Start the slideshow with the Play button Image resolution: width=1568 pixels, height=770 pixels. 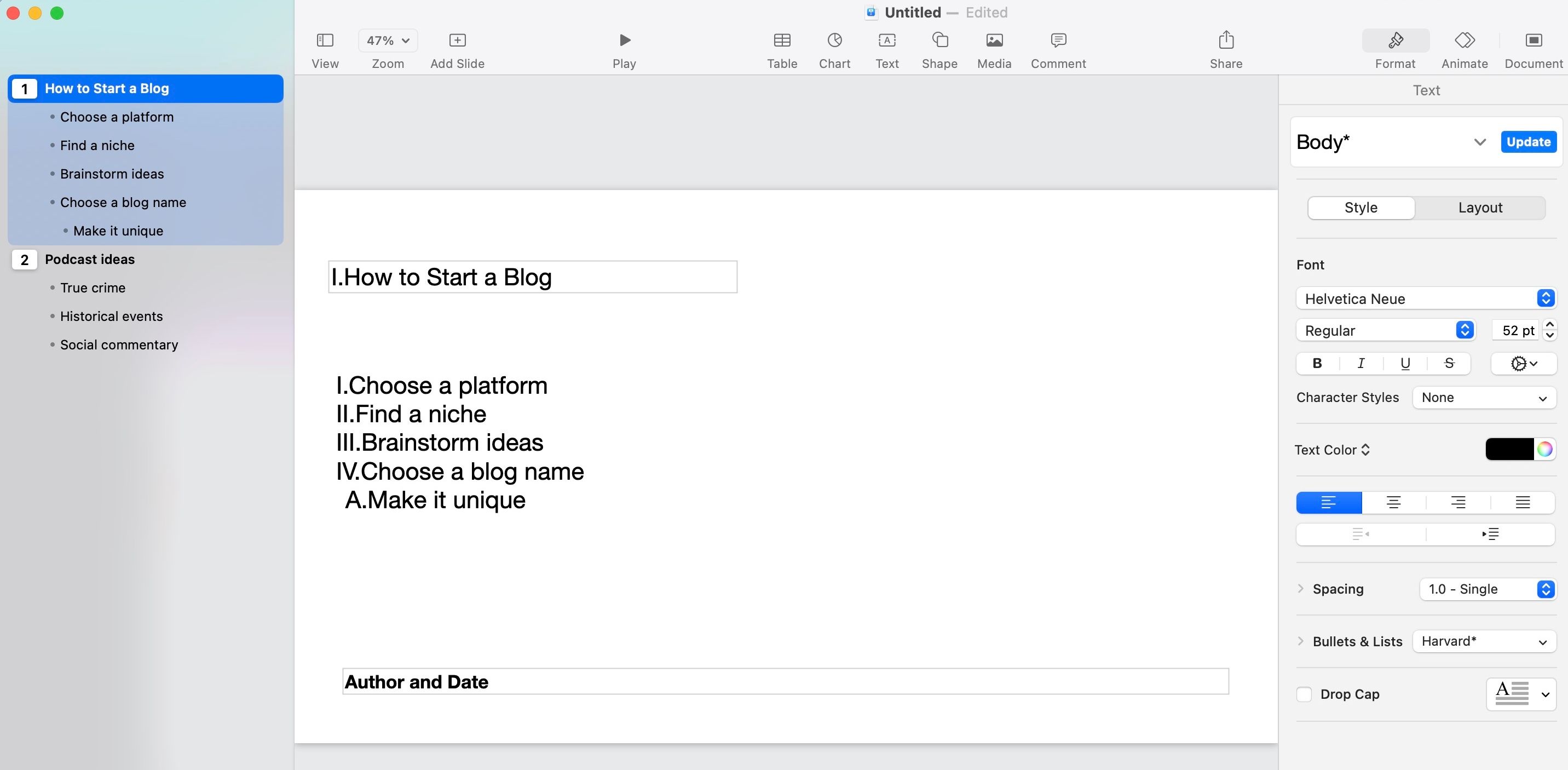coord(625,40)
